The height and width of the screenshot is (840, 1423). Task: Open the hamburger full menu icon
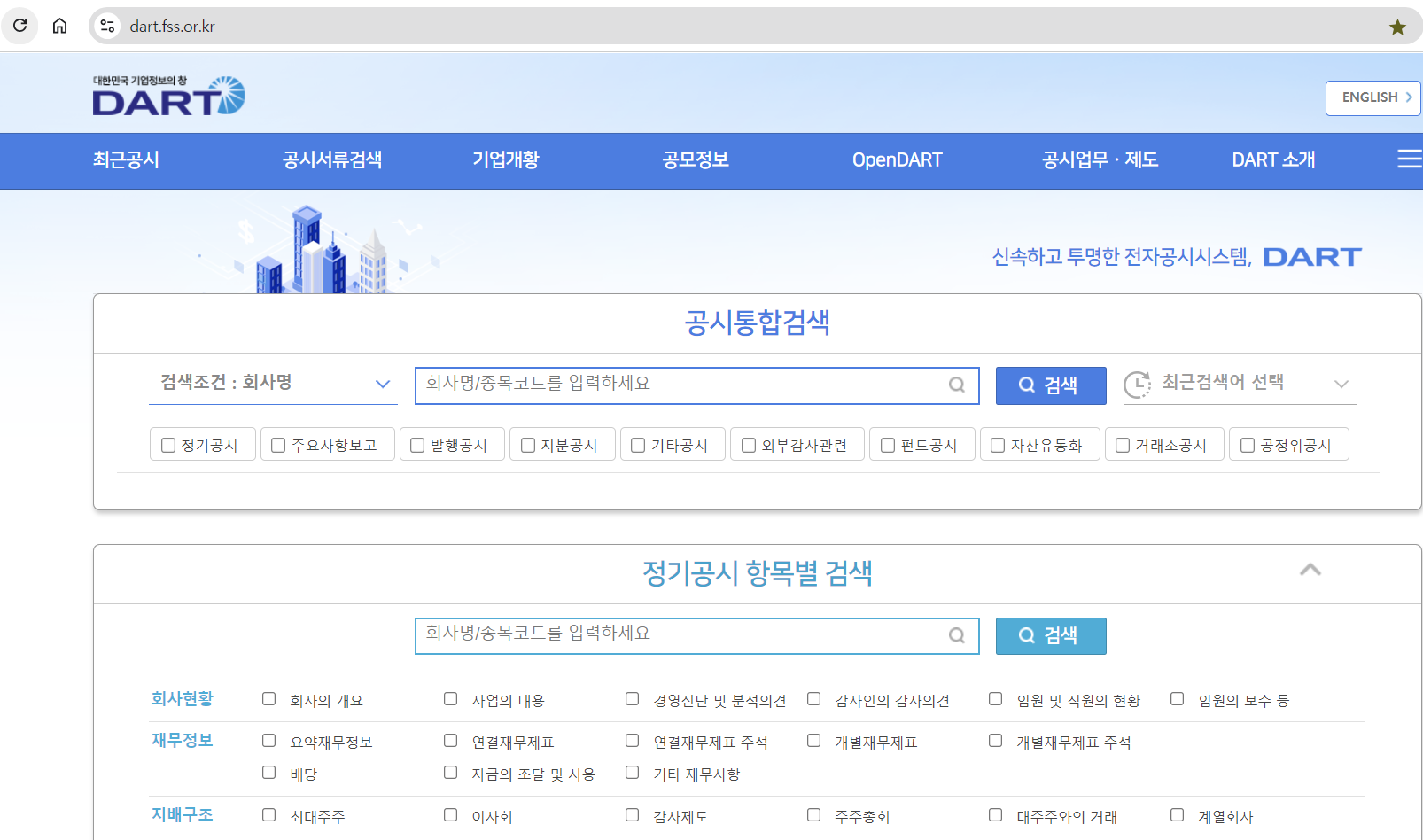coord(1409,159)
